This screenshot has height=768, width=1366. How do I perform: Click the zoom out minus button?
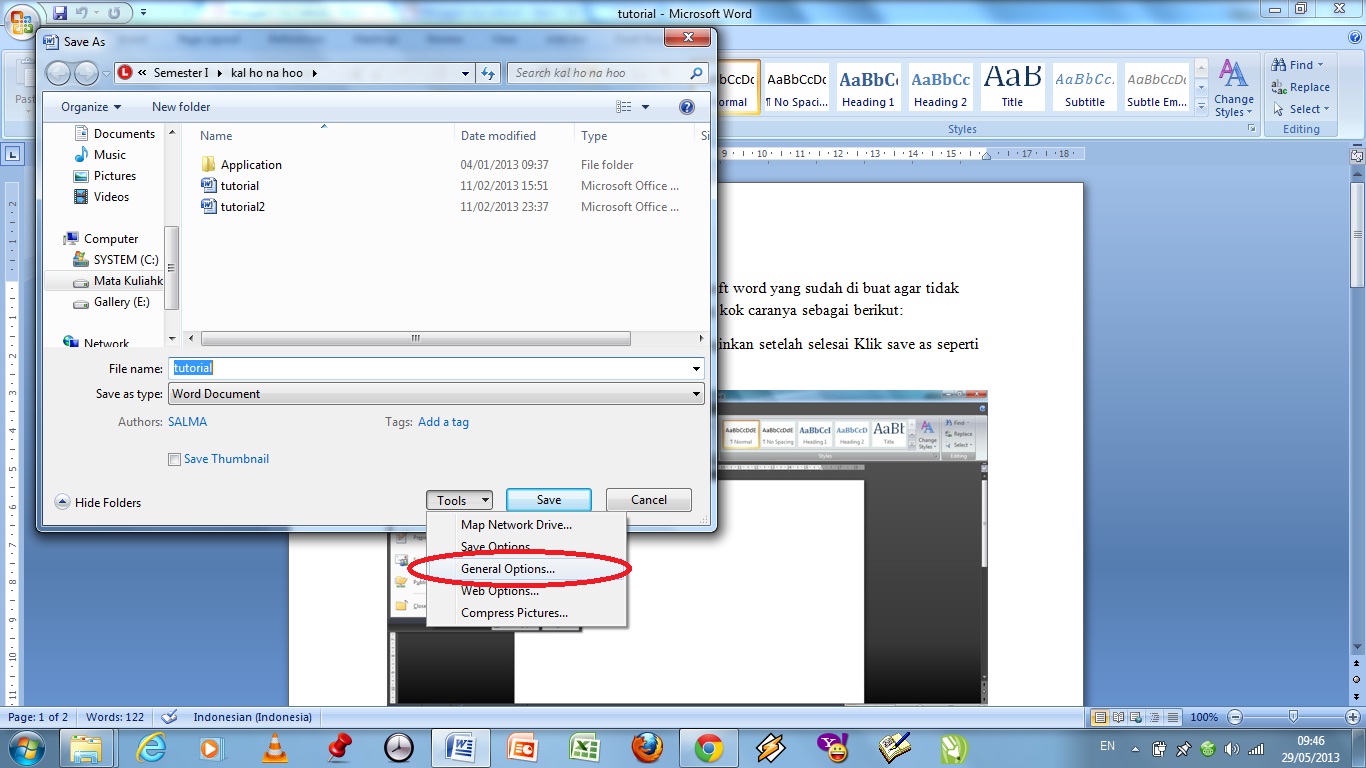point(1235,717)
